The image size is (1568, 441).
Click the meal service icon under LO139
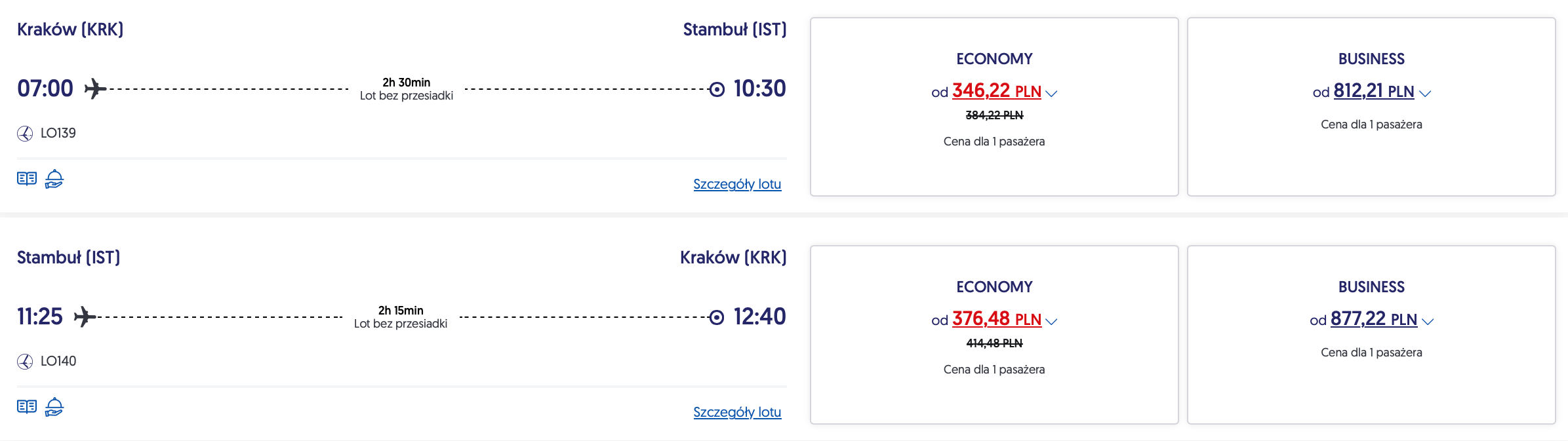click(x=54, y=179)
